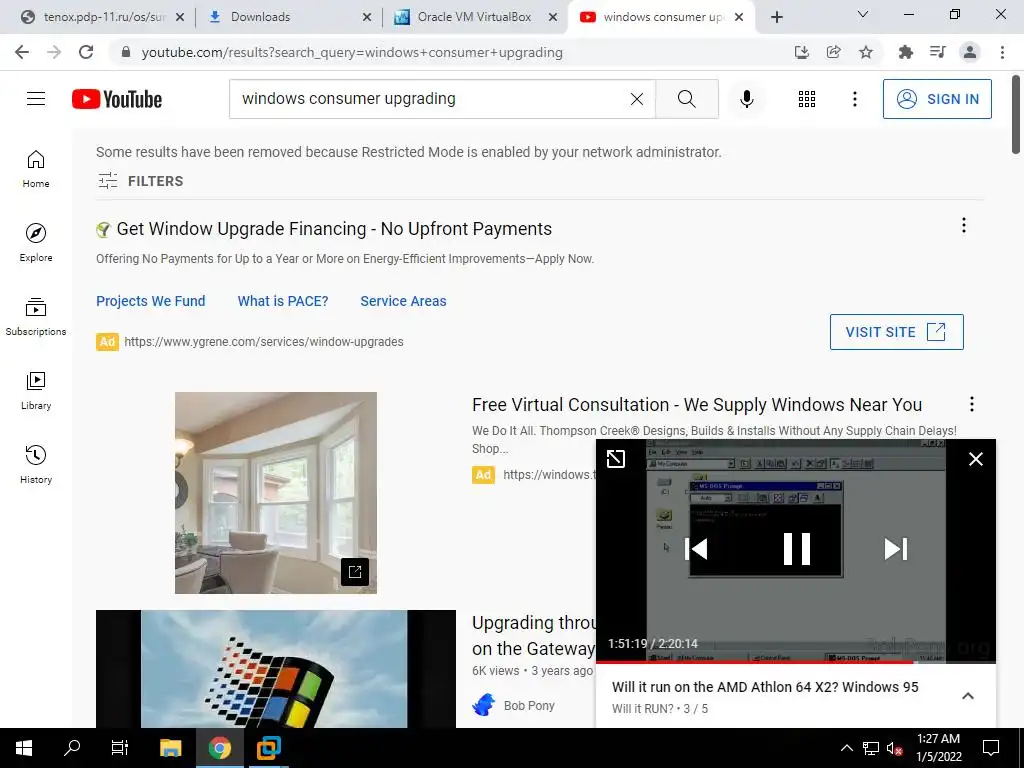Open File Explorer from the taskbar
The image size is (1024, 768).
pos(170,748)
